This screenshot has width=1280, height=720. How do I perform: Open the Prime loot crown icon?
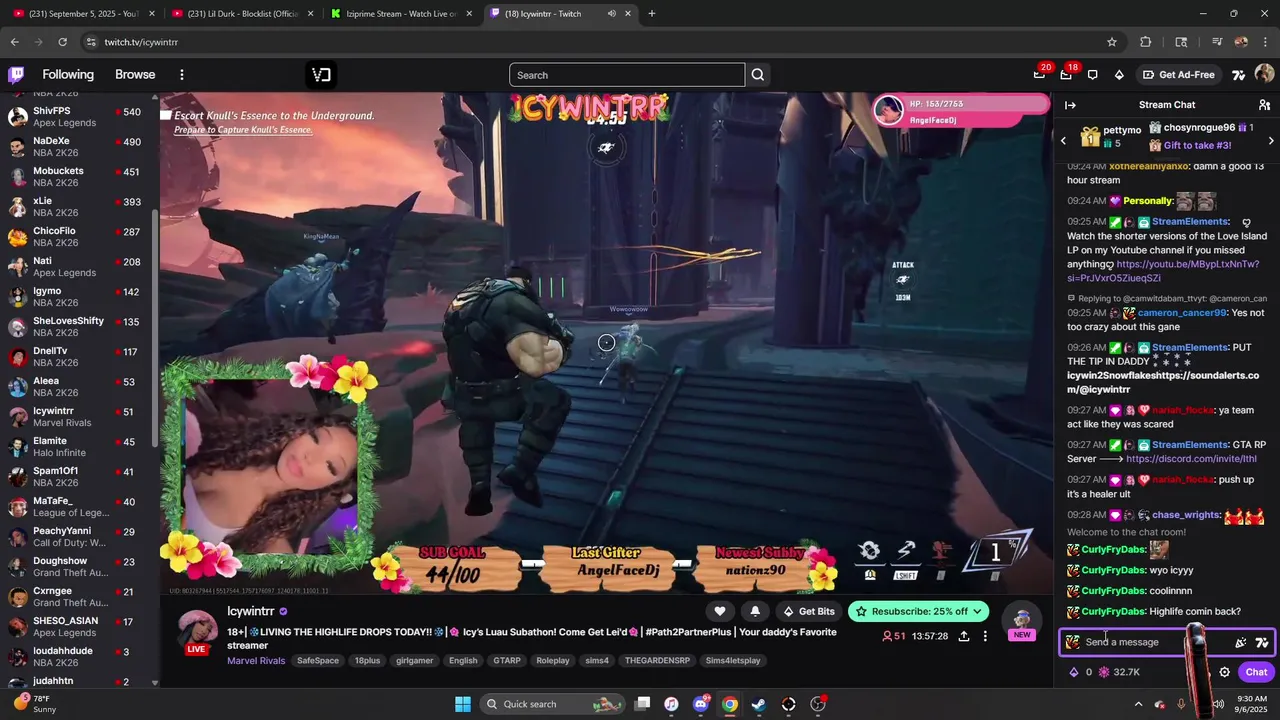pyautogui.click(x=1039, y=75)
